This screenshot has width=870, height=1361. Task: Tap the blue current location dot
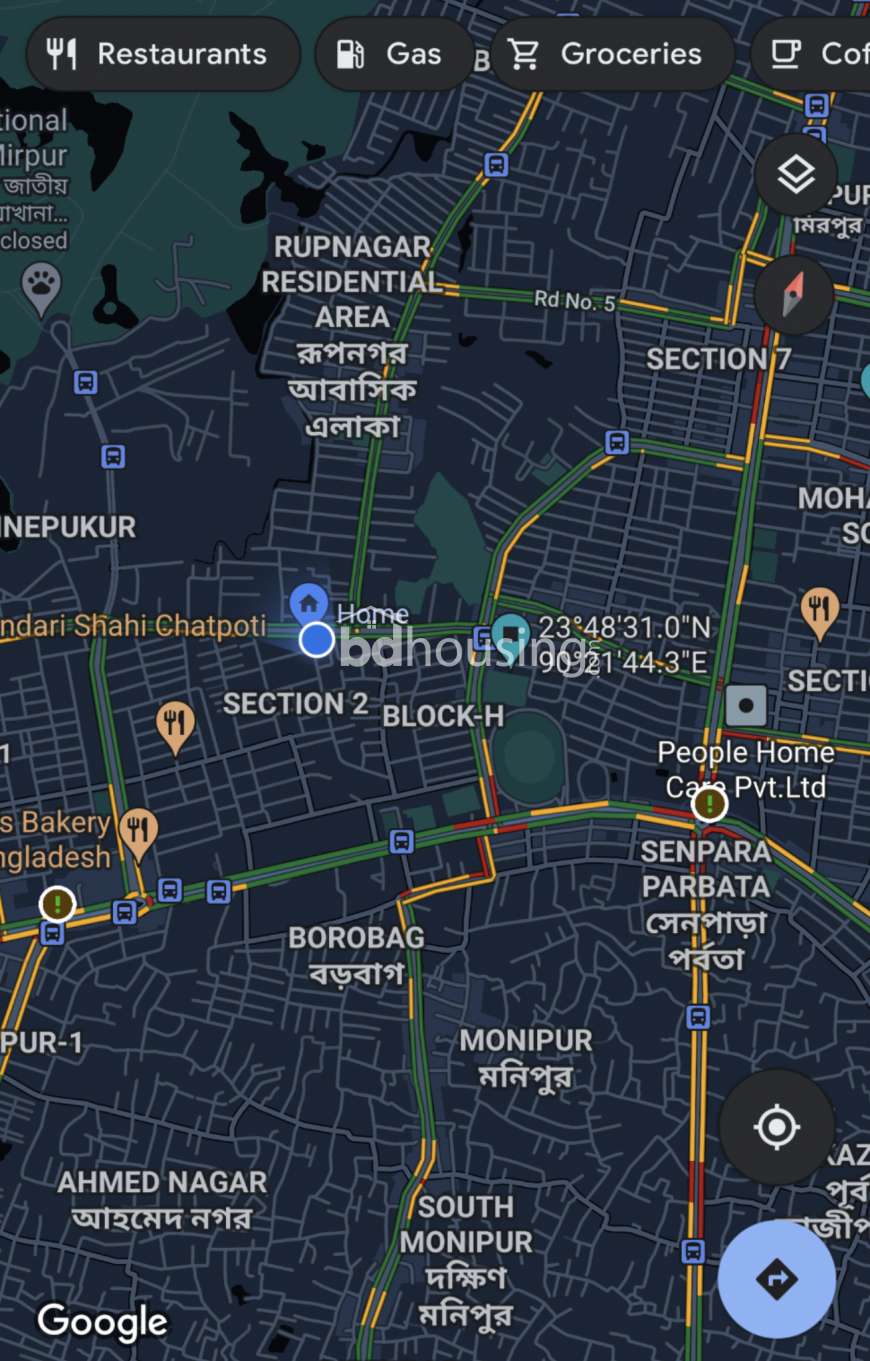tap(317, 639)
